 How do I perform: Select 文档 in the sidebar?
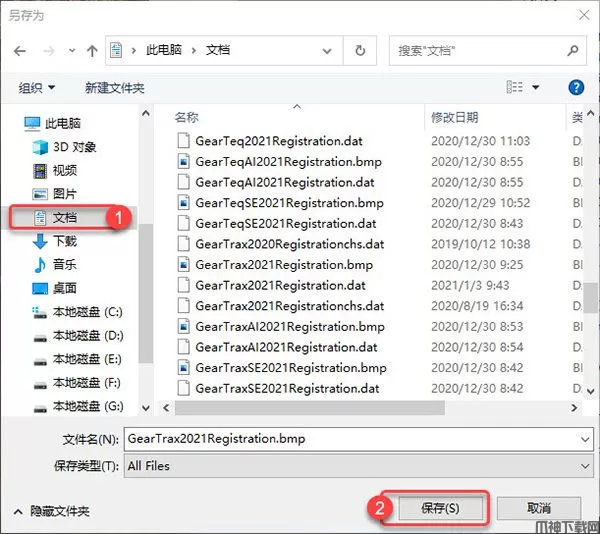coord(56,218)
